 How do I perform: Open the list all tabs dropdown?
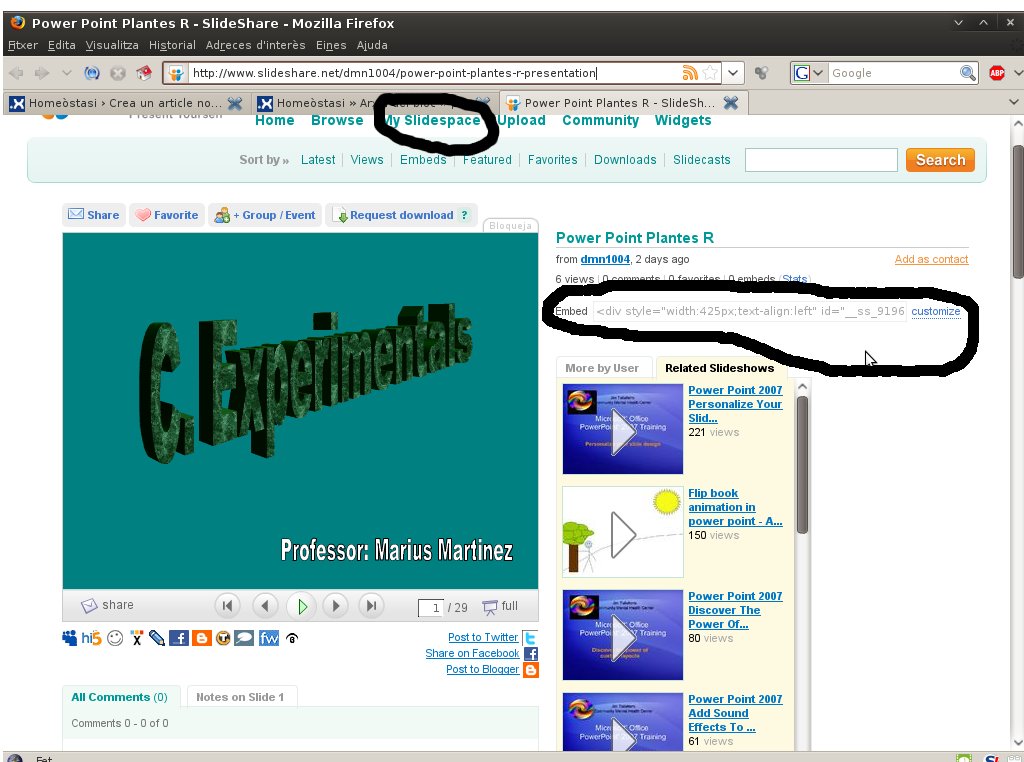[x=1014, y=103]
